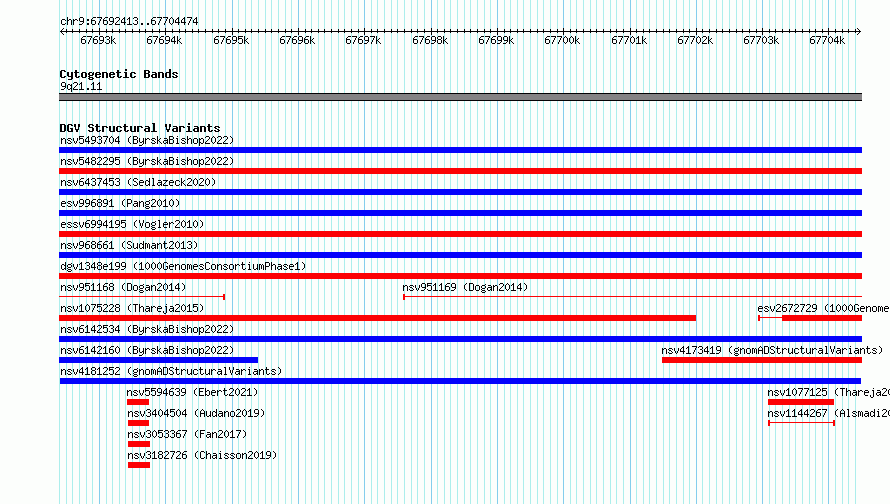Screen dimensions: 890x504
Task: Open the nsv968661 (Sudmant2013) label
Action: 129,245
